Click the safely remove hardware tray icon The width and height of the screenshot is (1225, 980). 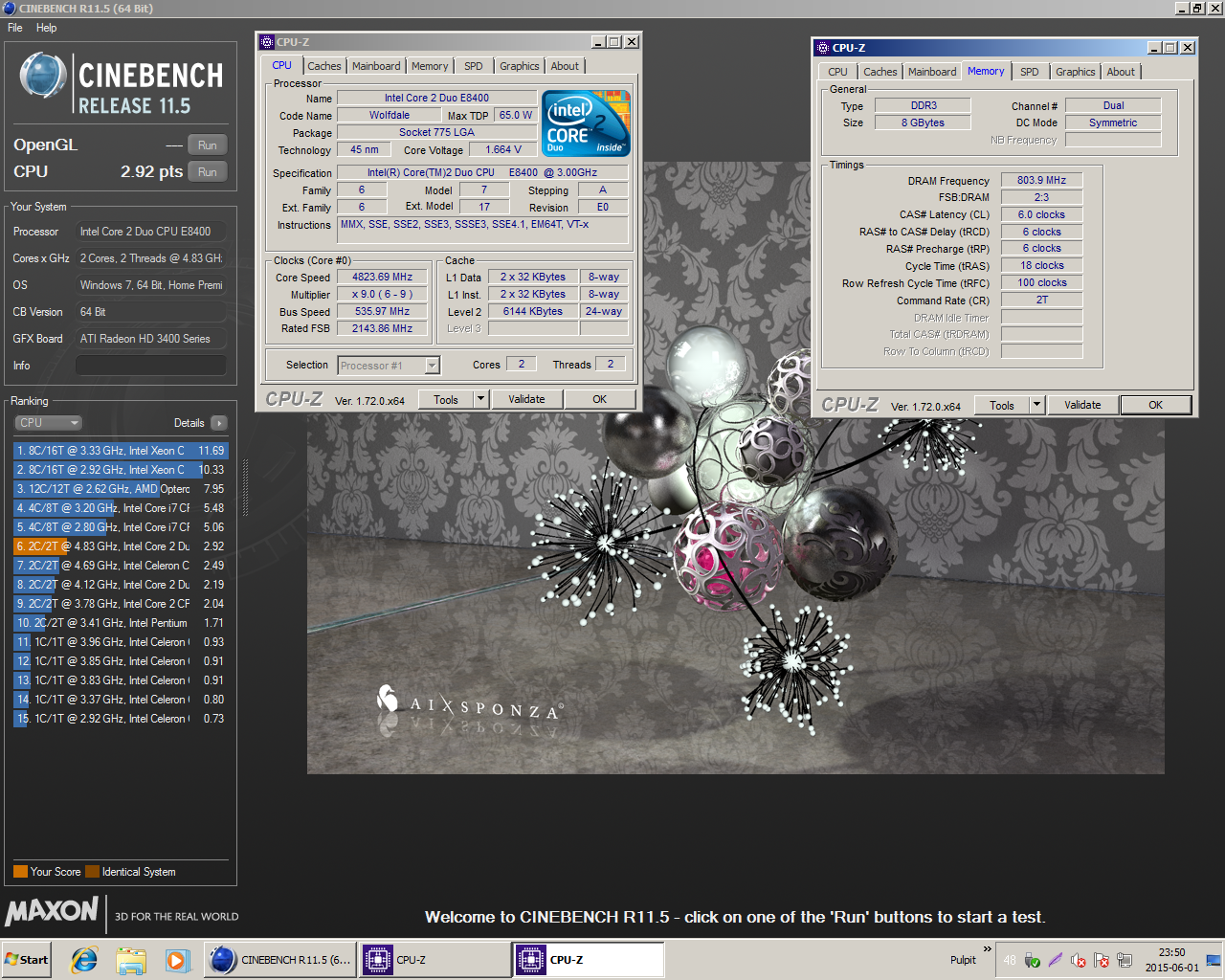pyautogui.click(x=1033, y=960)
